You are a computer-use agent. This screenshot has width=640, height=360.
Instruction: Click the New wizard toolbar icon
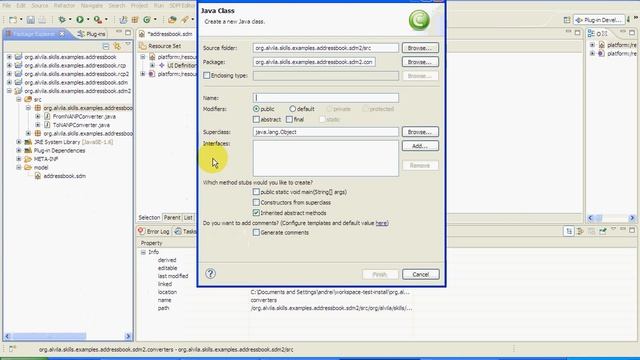coord(13,20)
